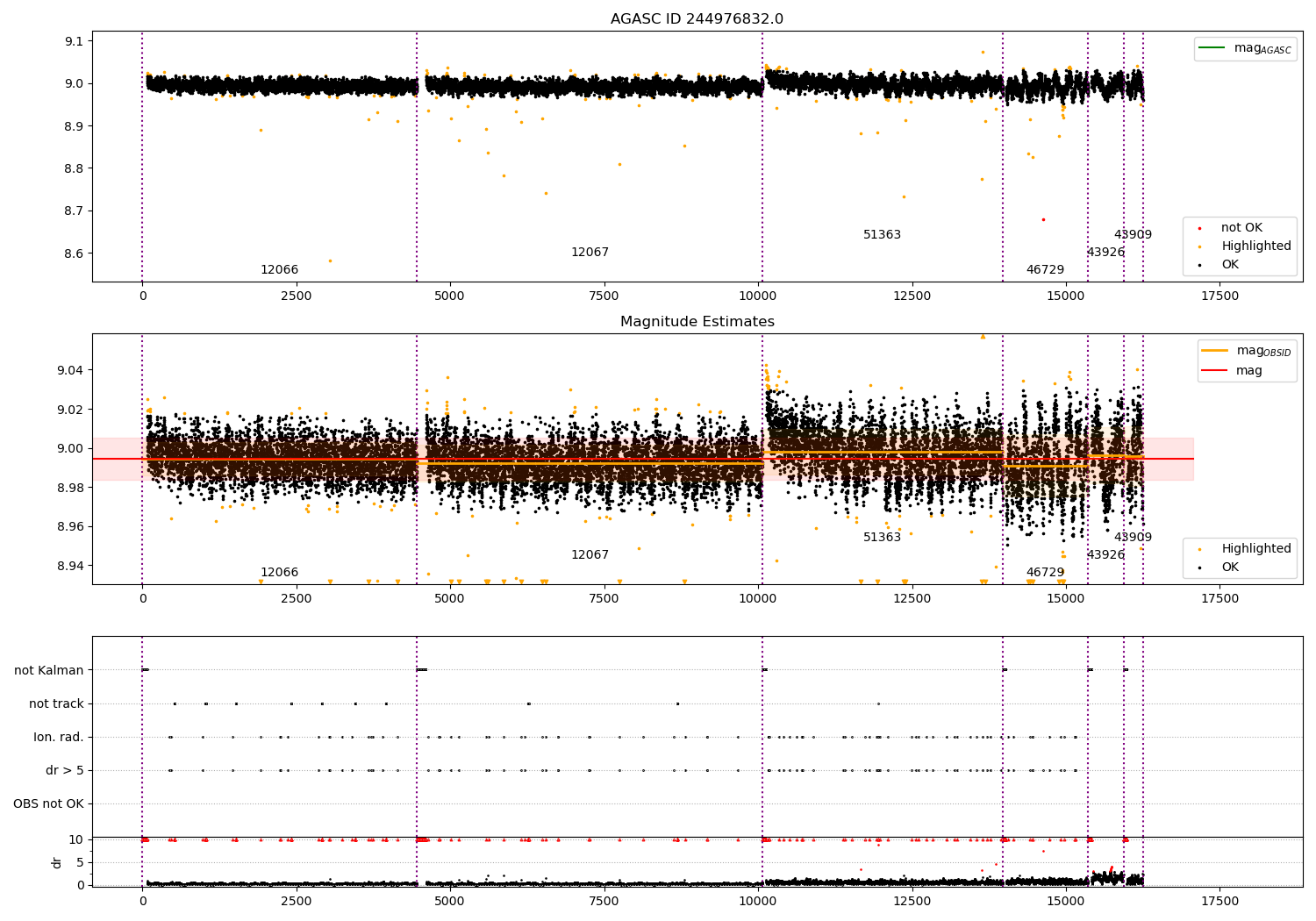Image resolution: width=1316 pixels, height=921 pixels.
Task: Click obsid label 51363 in the AGASC ID plot
Action: pyautogui.click(x=882, y=235)
